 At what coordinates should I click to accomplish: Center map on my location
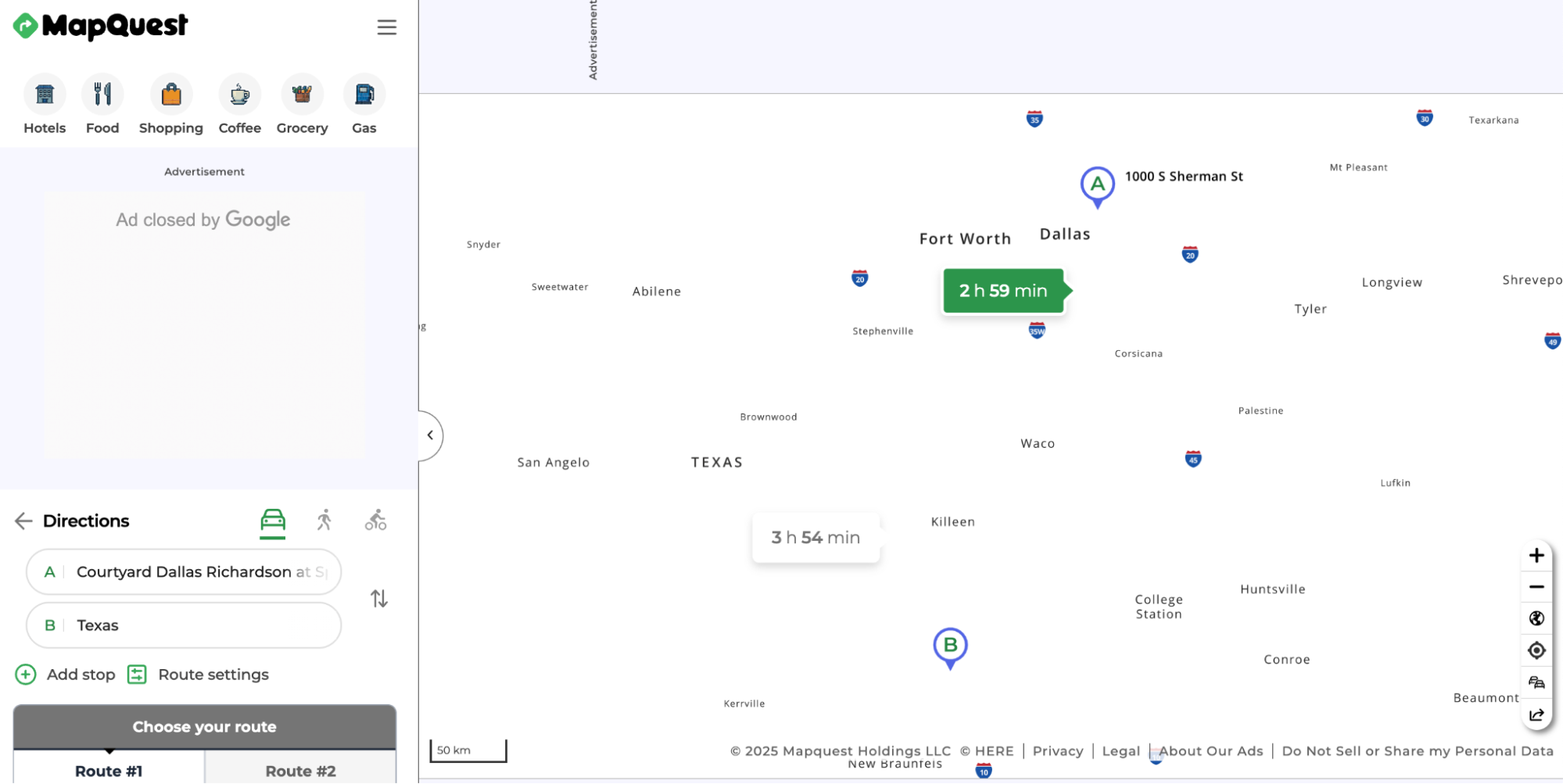[x=1536, y=651]
